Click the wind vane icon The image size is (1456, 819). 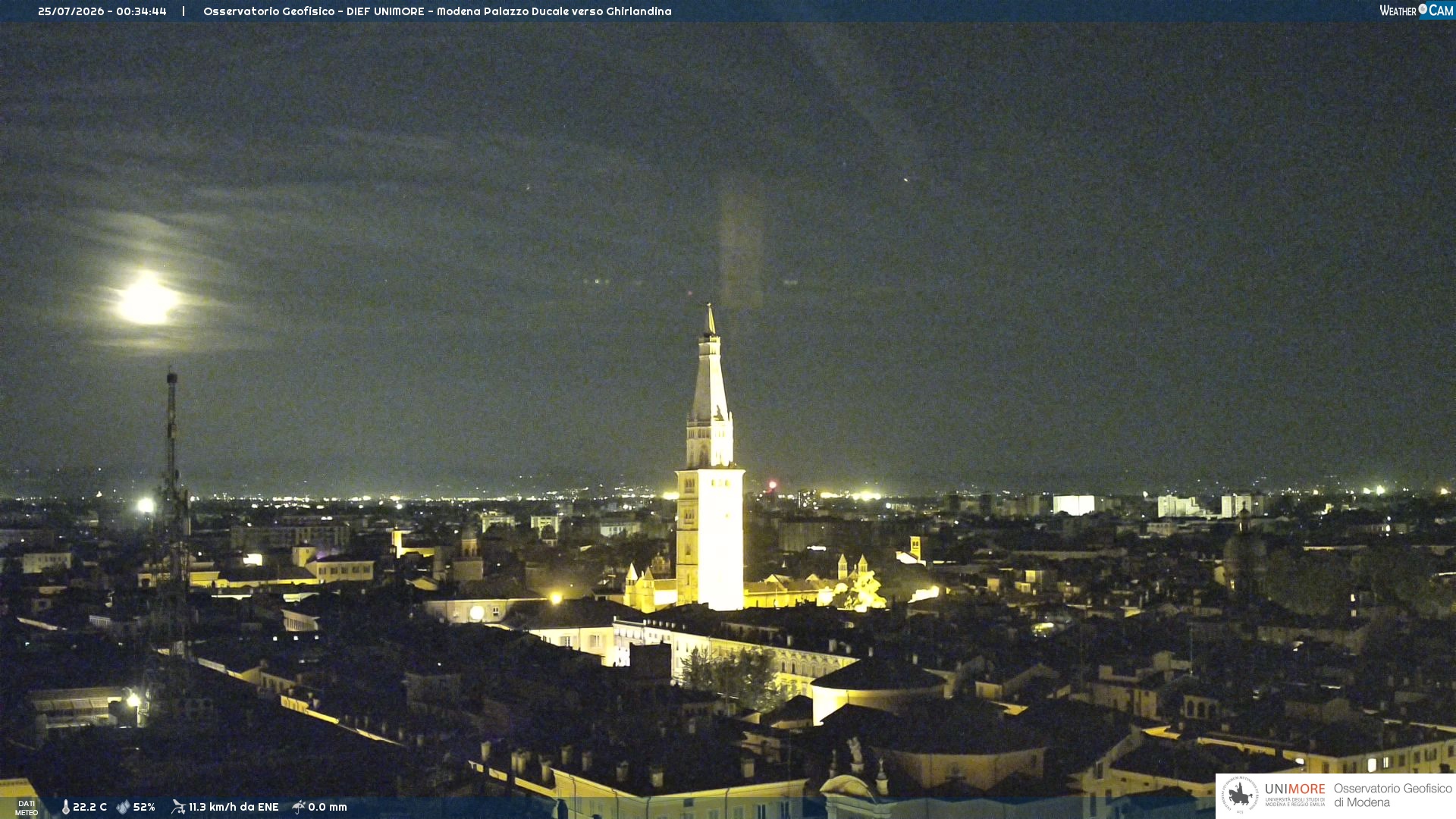178,807
